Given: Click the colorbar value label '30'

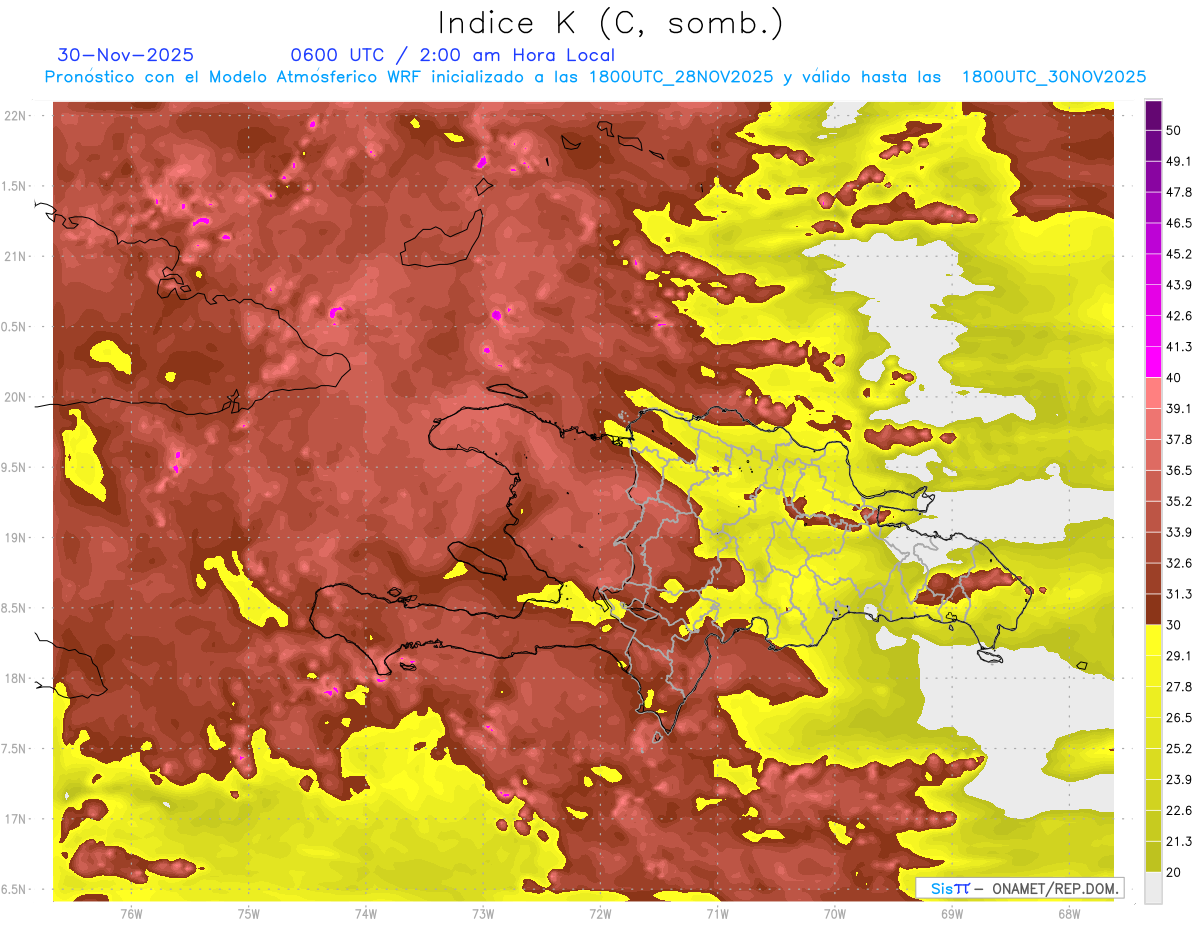Looking at the screenshot, I should click(1175, 625).
